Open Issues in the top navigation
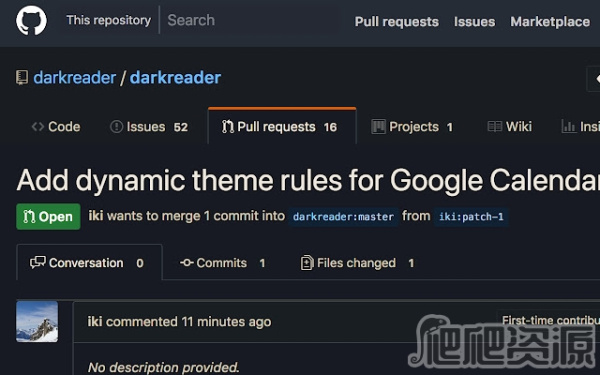Screen dimensions: 600x375 (x=474, y=22)
